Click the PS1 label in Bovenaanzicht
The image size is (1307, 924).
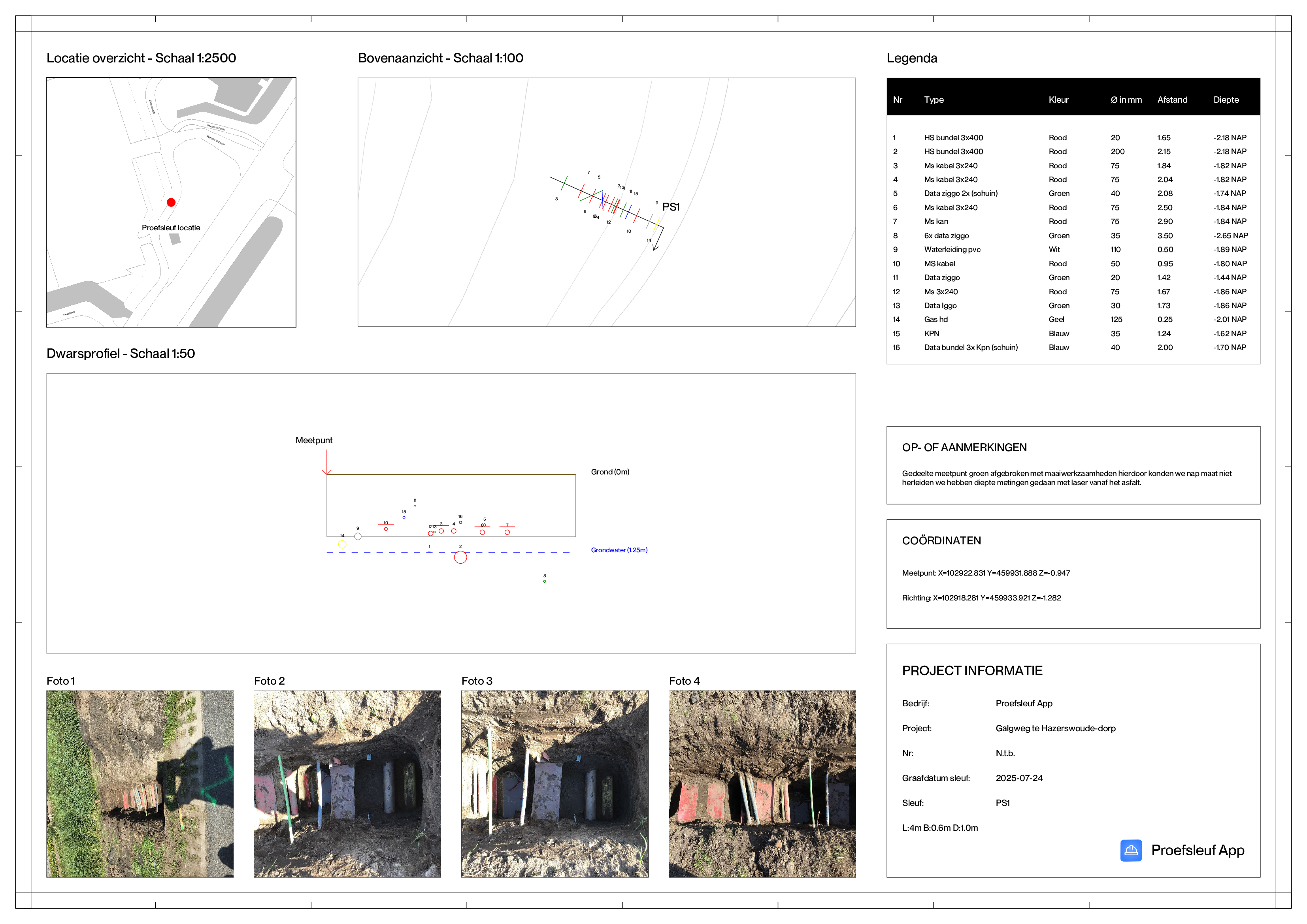click(x=671, y=207)
